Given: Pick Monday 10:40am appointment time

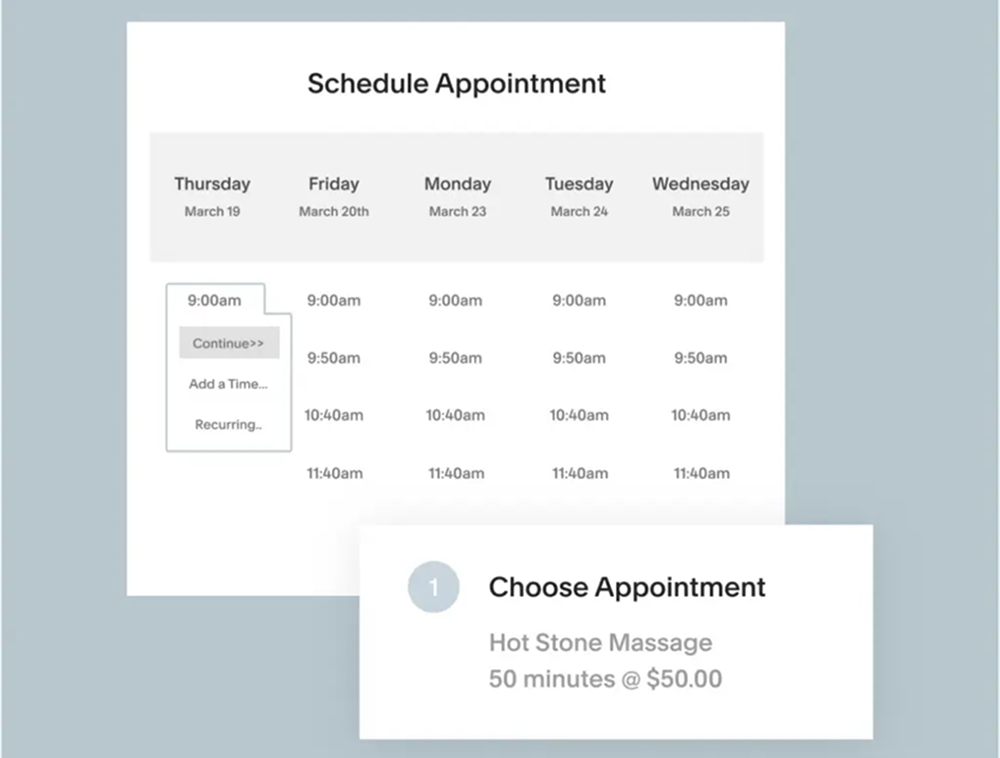Looking at the screenshot, I should 456,415.
